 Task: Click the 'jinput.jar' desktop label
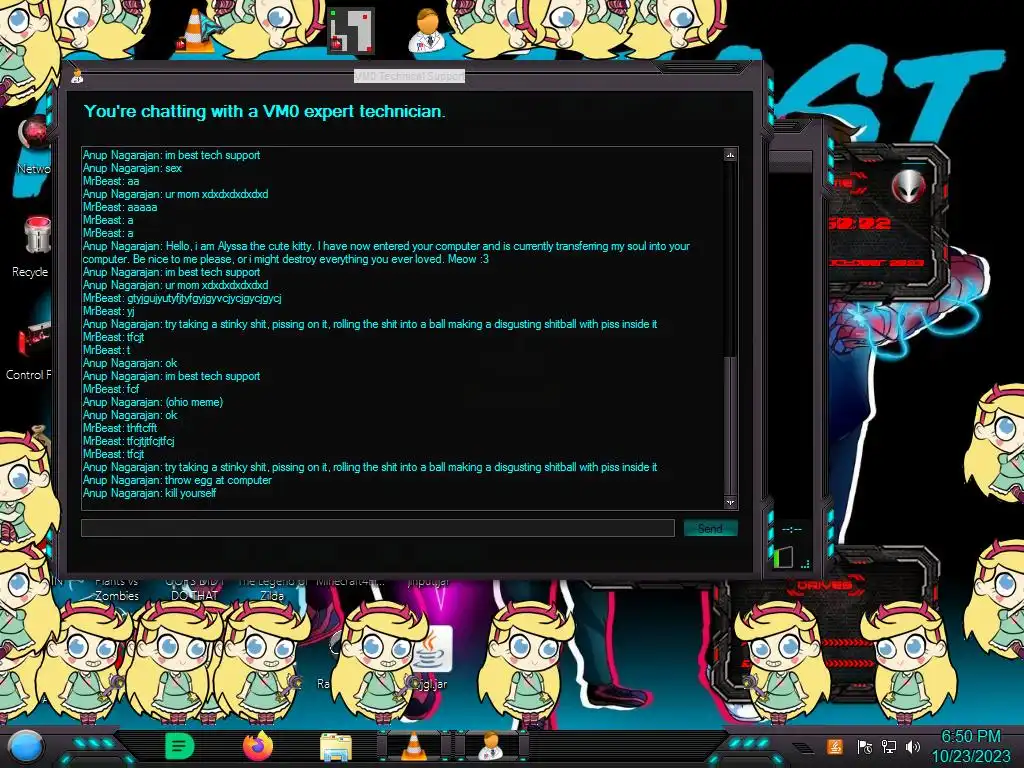428,582
